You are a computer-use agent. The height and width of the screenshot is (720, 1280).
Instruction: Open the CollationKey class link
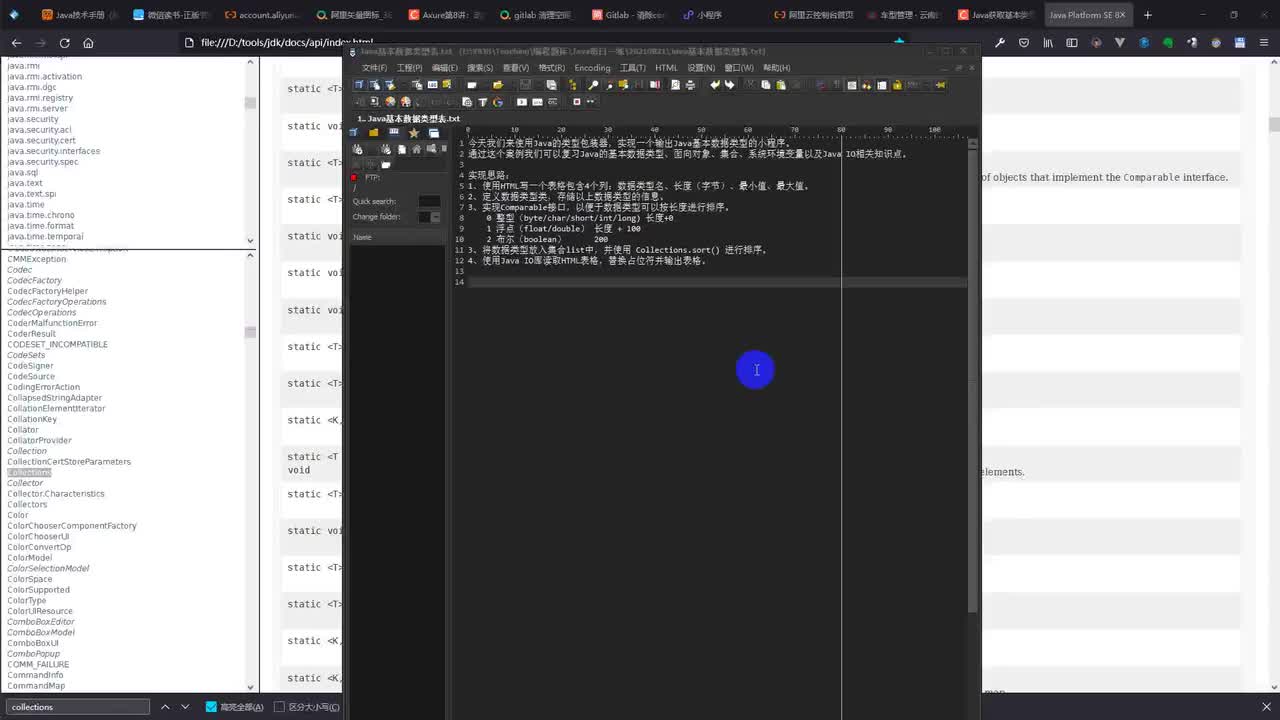click(32, 419)
